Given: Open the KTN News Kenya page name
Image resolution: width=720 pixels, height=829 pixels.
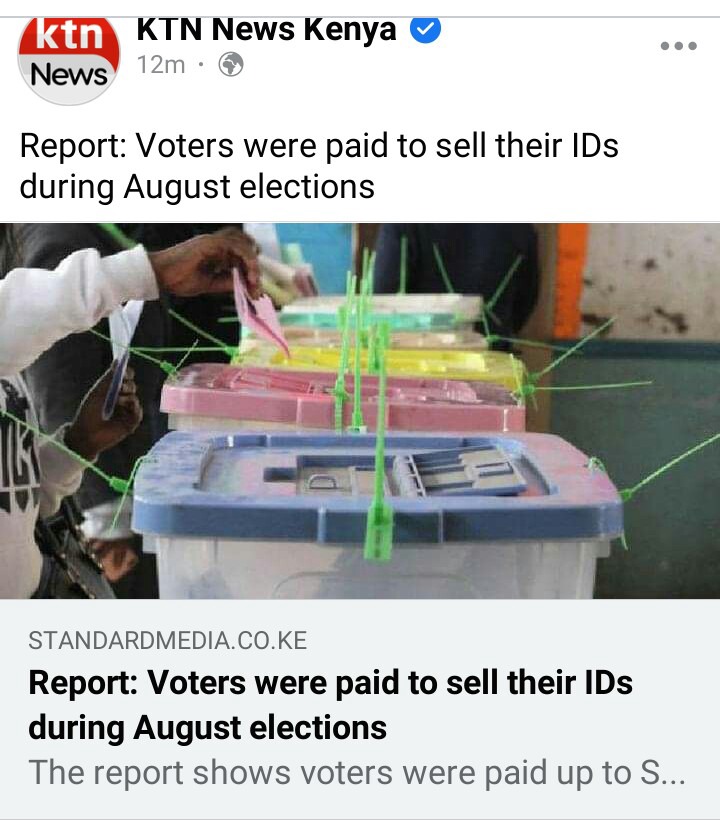Looking at the screenshot, I should pyautogui.click(x=266, y=30).
